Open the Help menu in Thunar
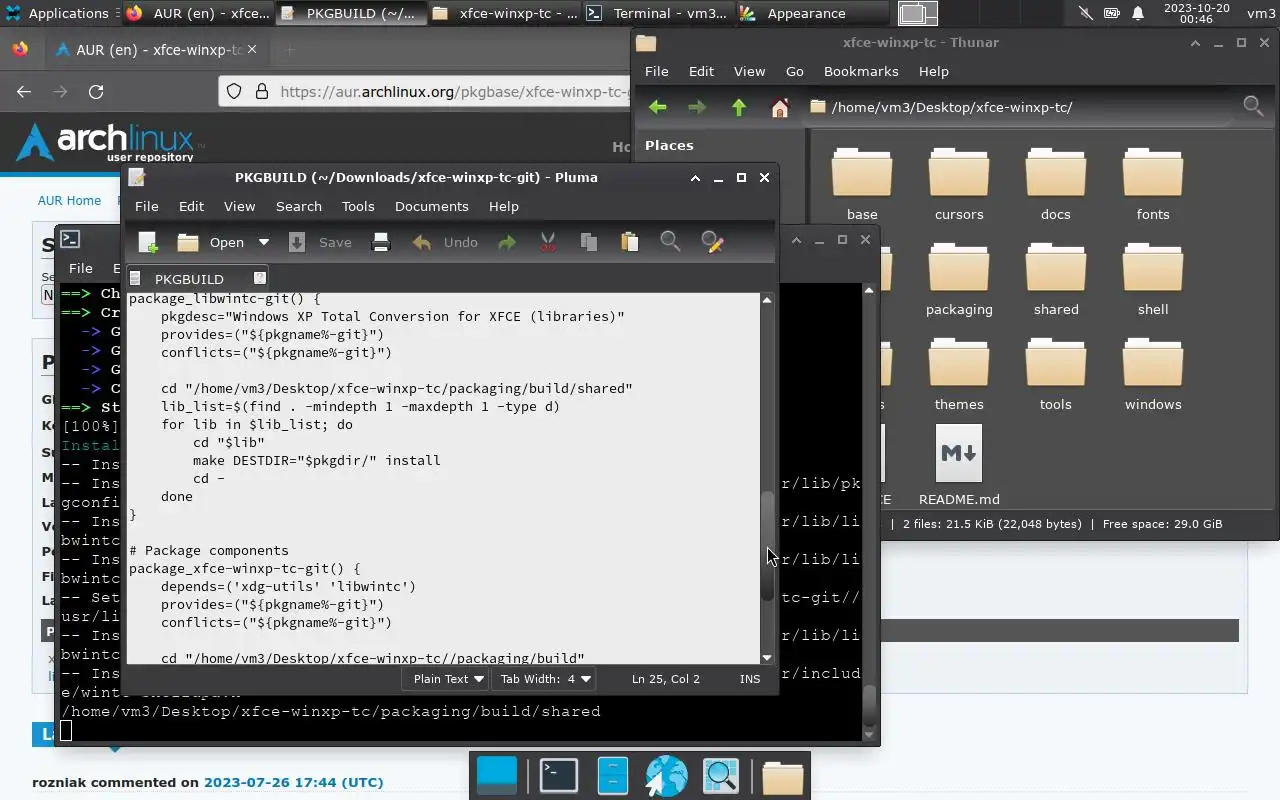The image size is (1280, 800). point(933,71)
